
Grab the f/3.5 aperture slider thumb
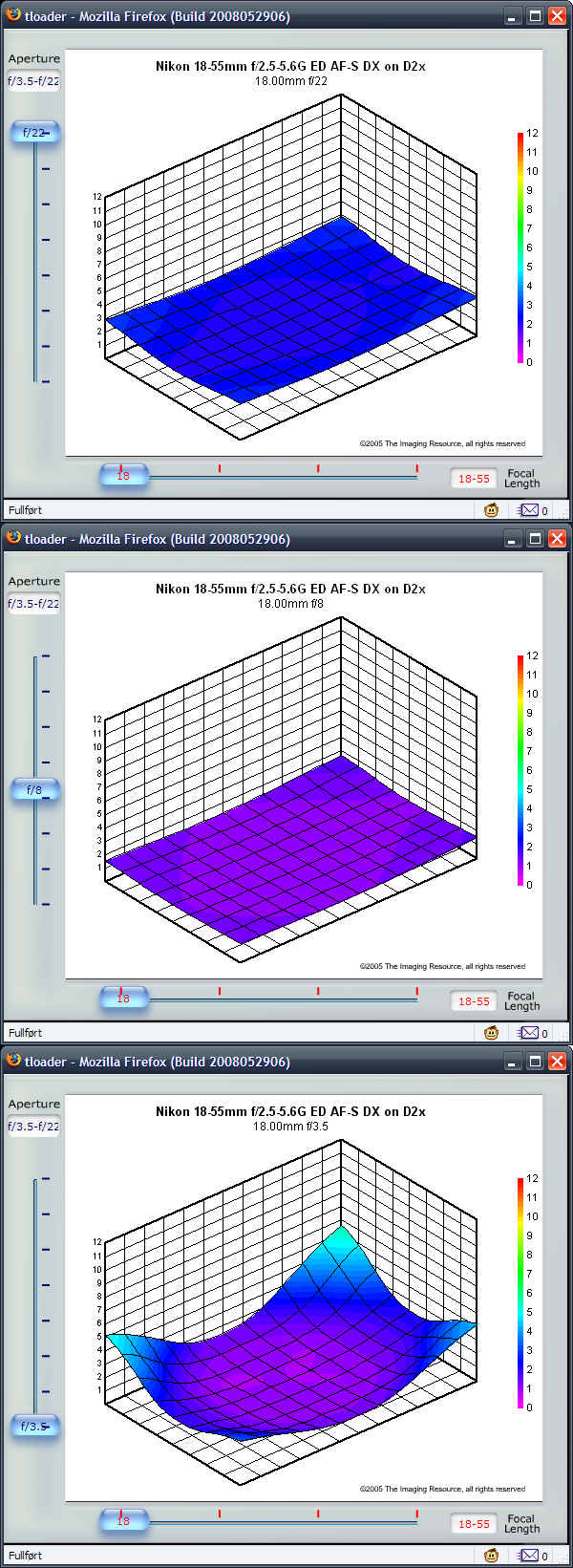click(35, 1427)
